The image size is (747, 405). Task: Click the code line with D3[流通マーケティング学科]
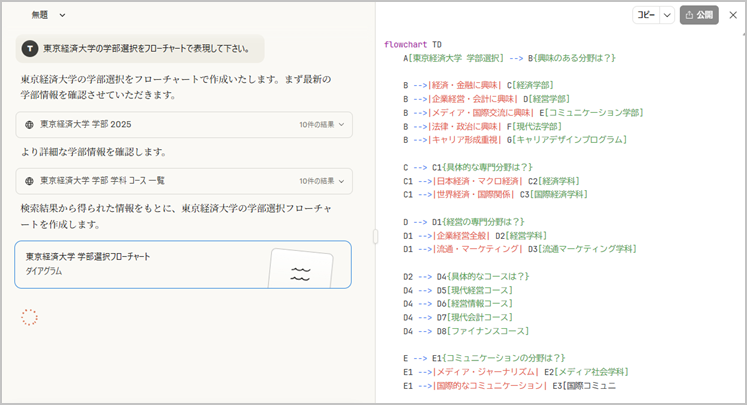click(x=520, y=249)
